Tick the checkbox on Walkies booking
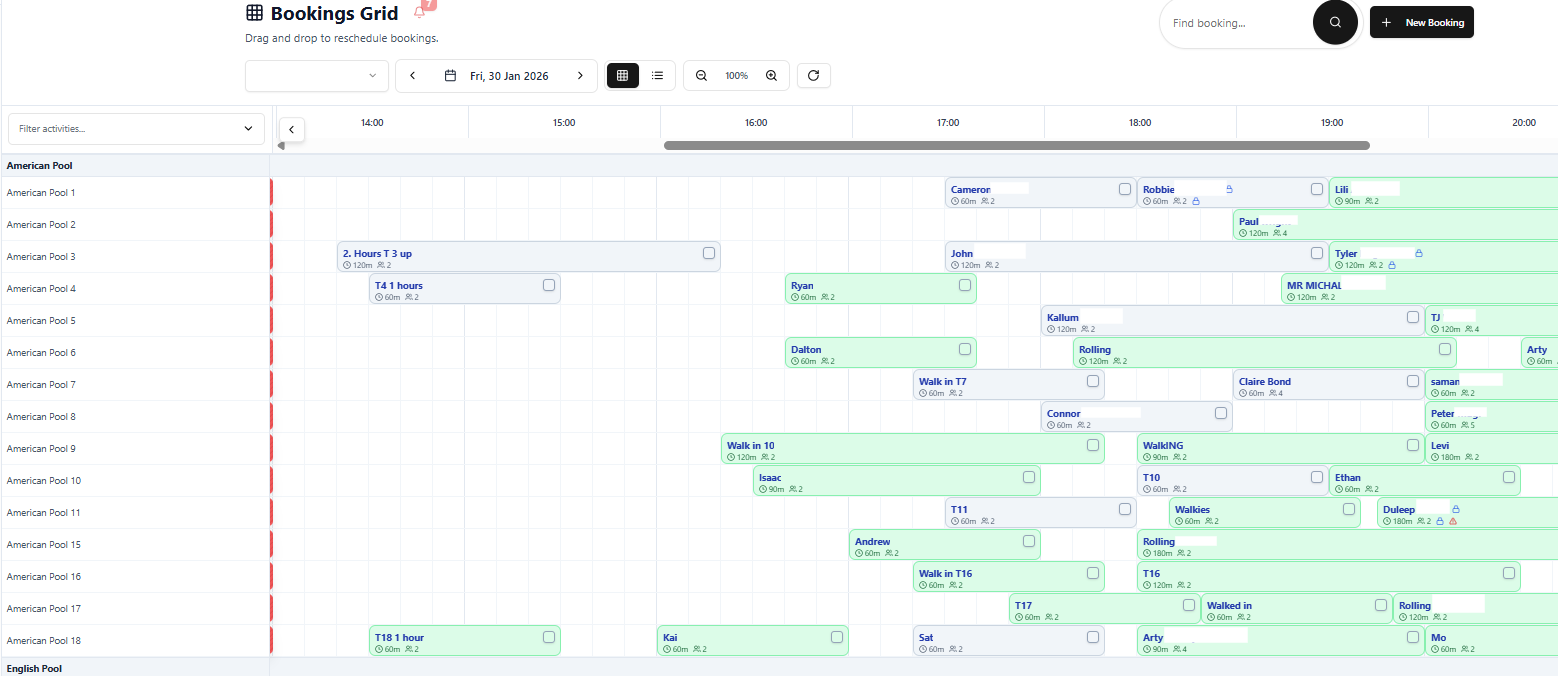 [1349, 509]
